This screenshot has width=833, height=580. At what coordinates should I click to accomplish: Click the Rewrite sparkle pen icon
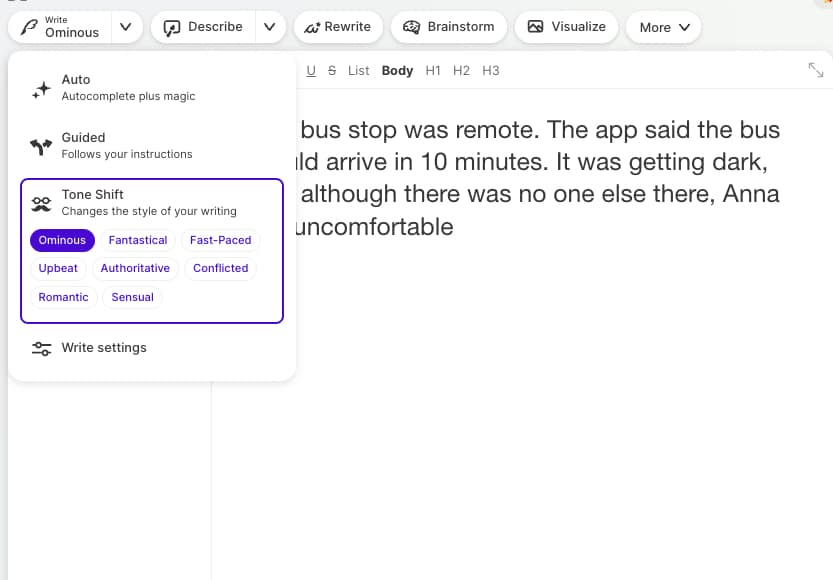pyautogui.click(x=313, y=27)
